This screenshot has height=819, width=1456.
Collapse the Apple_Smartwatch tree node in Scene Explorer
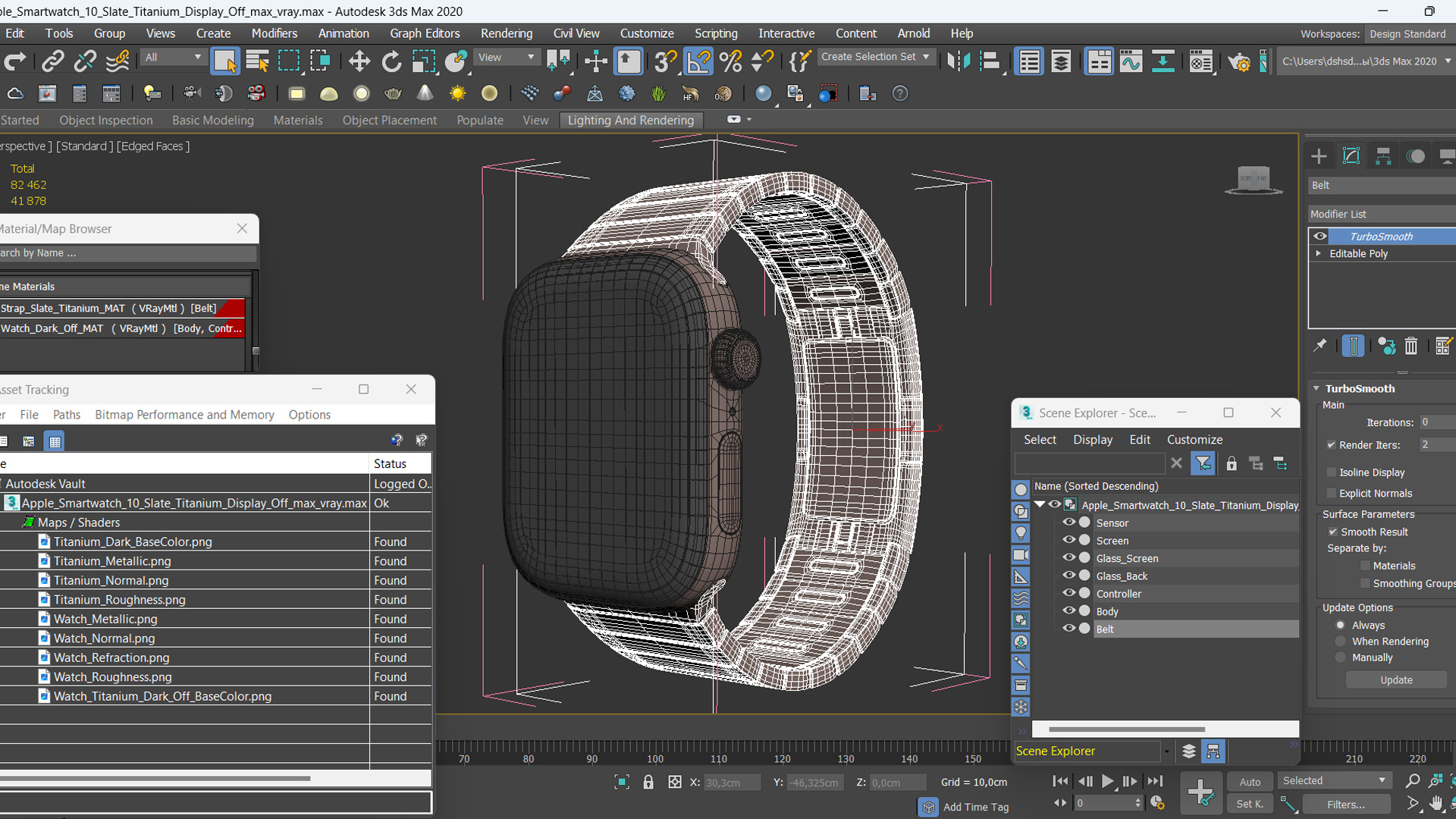[x=1040, y=504]
